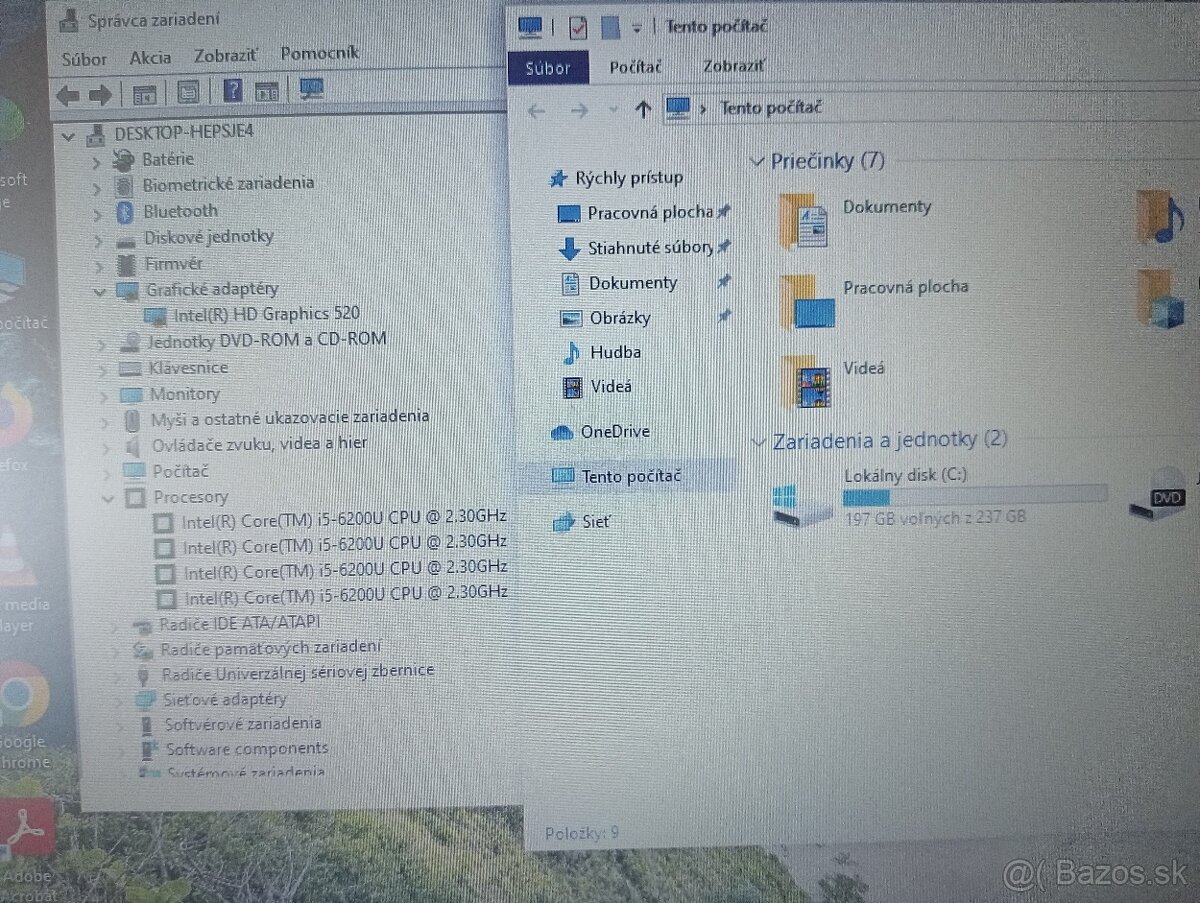
Task: Unpin Stiahnuté súbory from Quick Access
Action: pos(725,248)
